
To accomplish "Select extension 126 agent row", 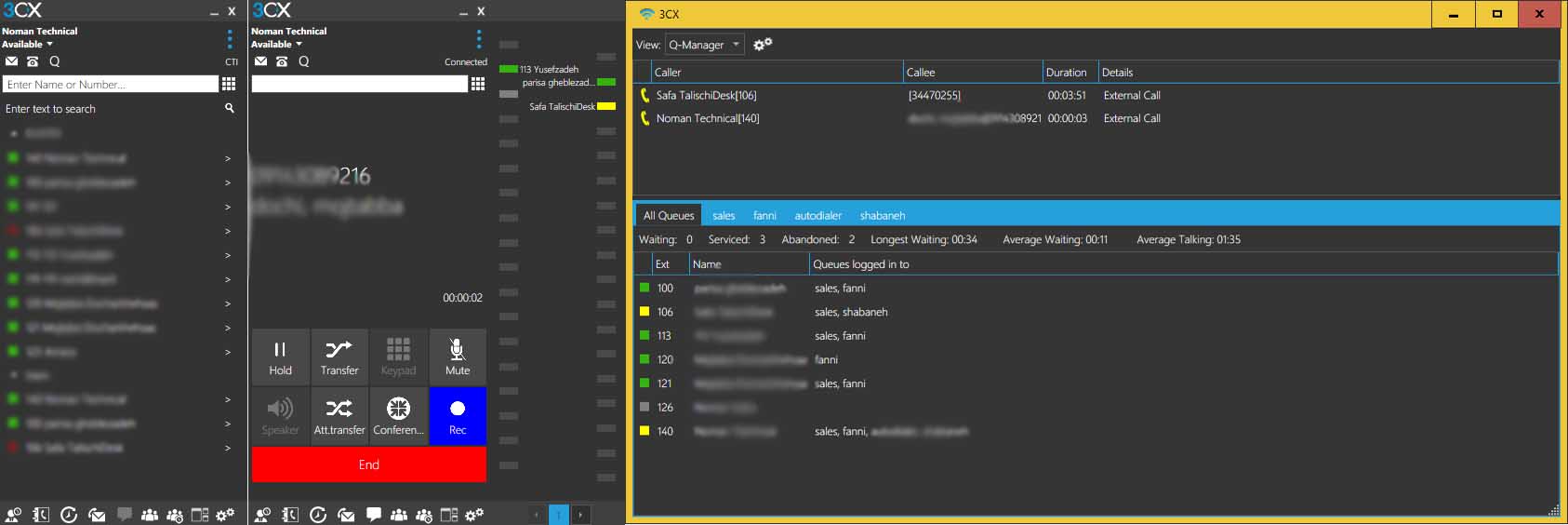I will 1096,407.
